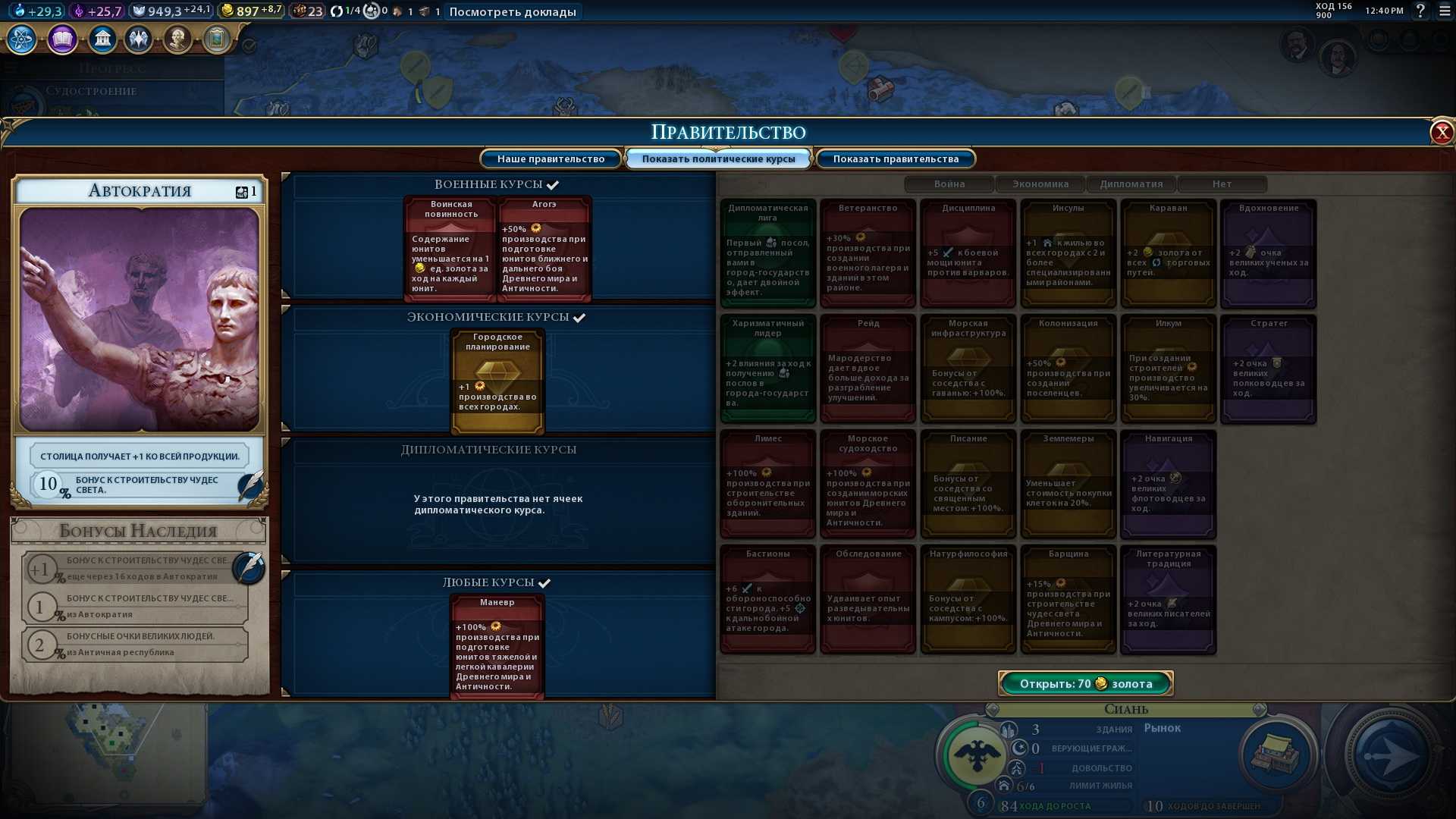Open the religion wings icon
The height and width of the screenshot is (819, 1456).
click(x=139, y=39)
